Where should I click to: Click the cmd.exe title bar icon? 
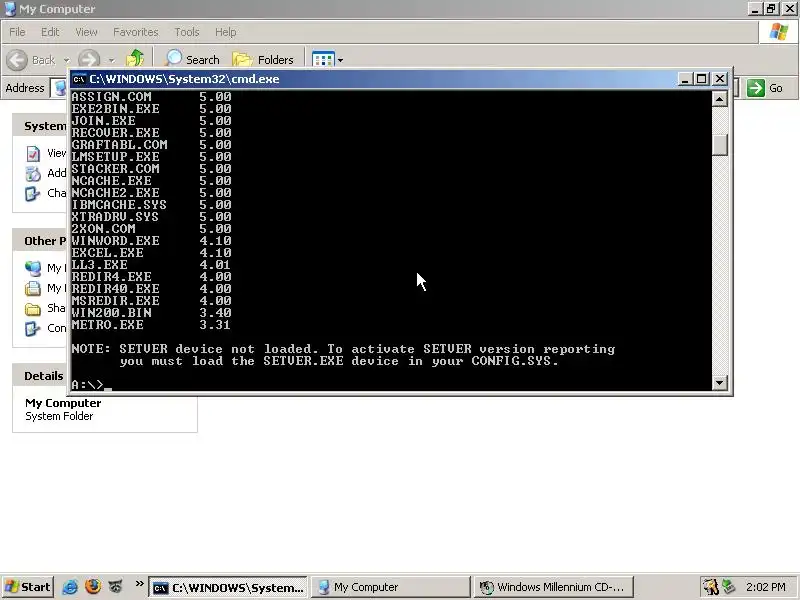[x=79, y=79]
